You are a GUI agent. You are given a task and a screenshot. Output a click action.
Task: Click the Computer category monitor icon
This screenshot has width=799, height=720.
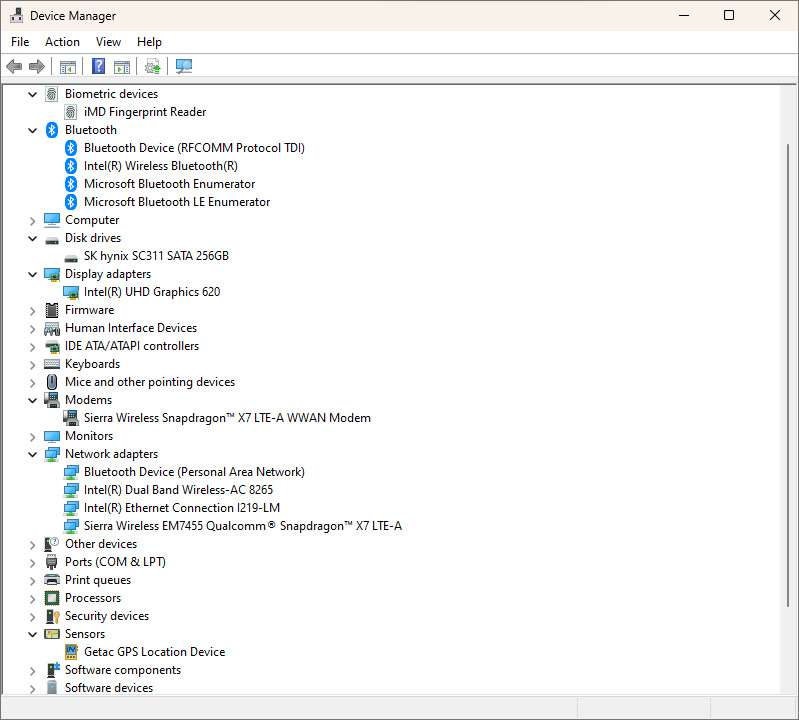point(52,220)
